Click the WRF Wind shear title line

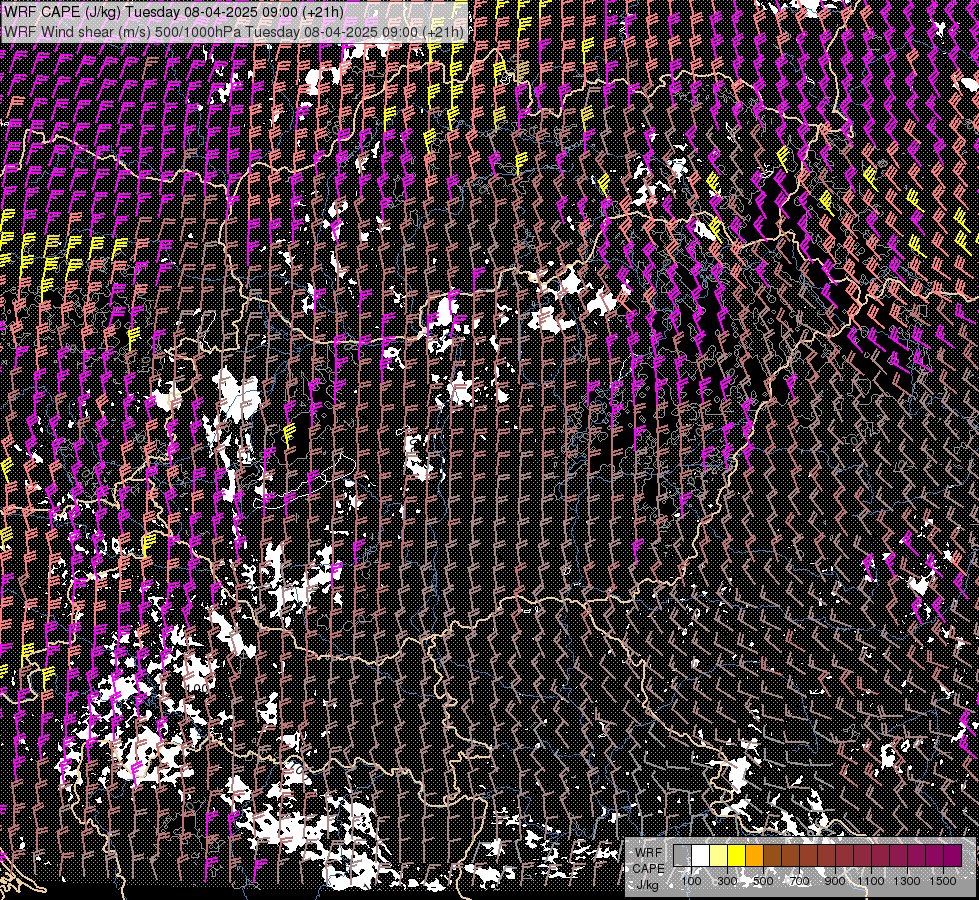(x=234, y=31)
